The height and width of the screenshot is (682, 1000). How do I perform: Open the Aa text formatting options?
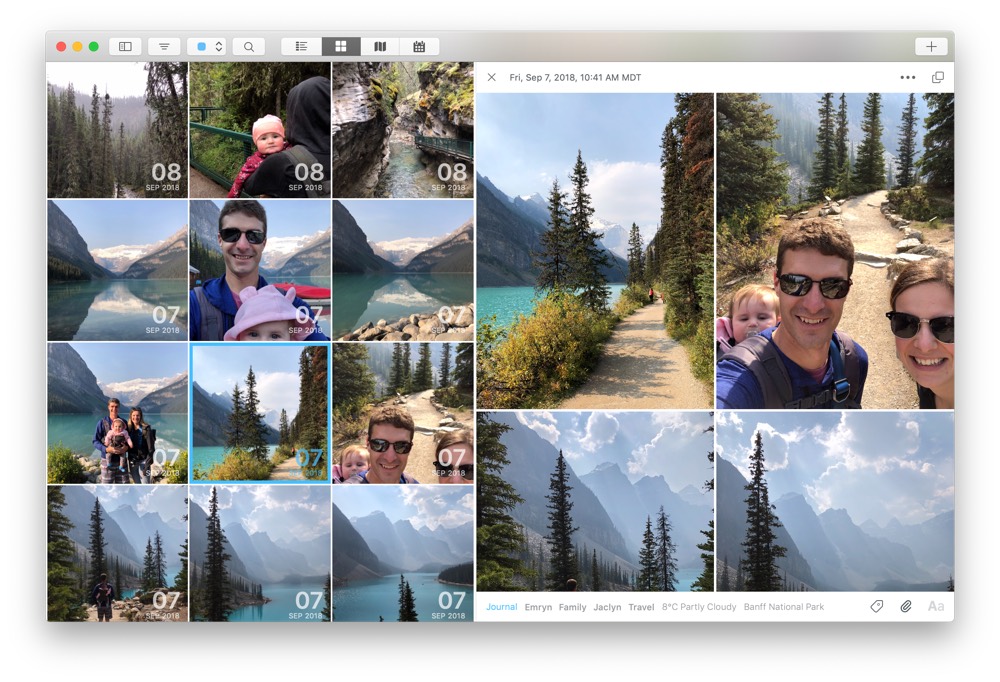936,607
